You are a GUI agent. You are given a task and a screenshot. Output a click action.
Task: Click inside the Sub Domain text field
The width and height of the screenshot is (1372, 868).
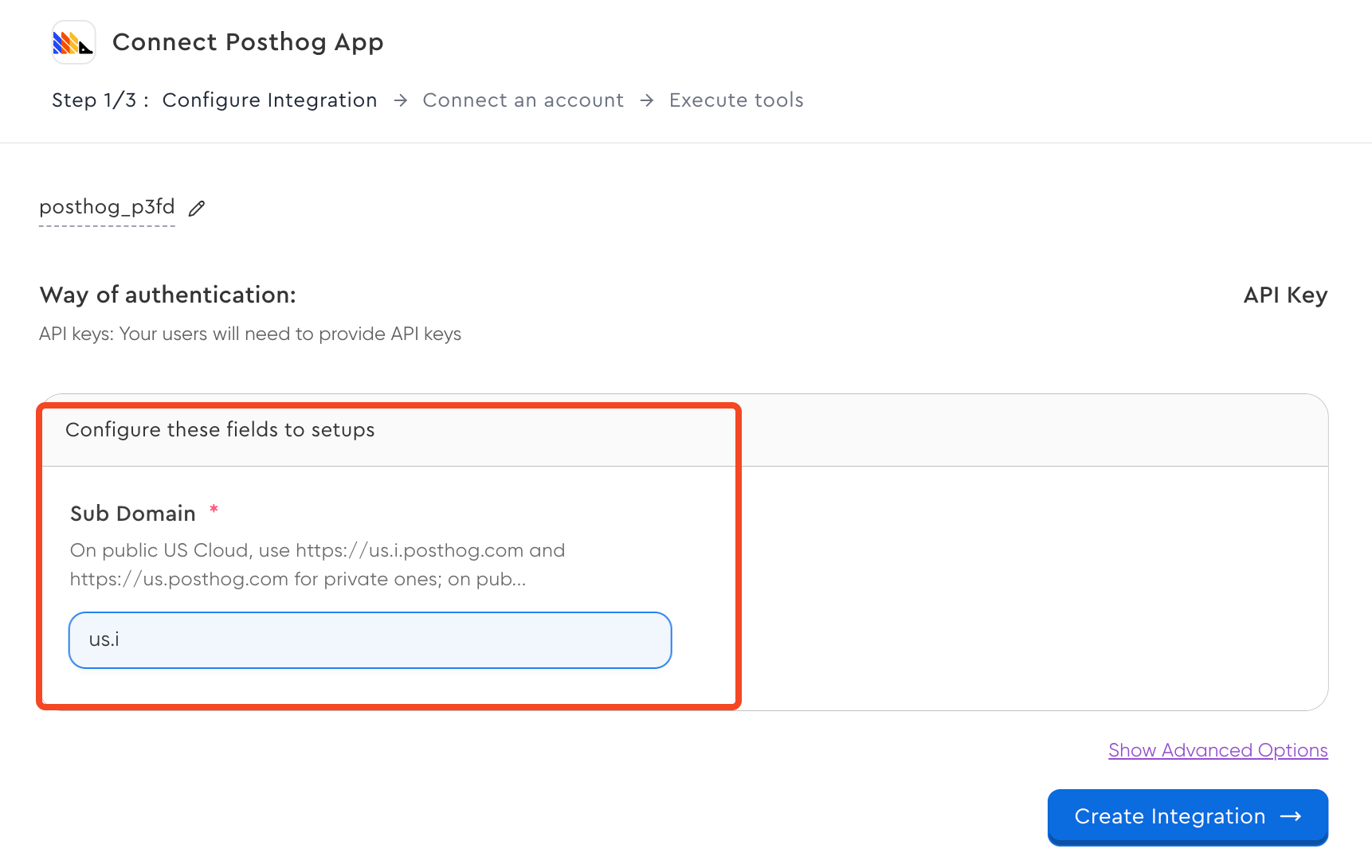click(370, 639)
